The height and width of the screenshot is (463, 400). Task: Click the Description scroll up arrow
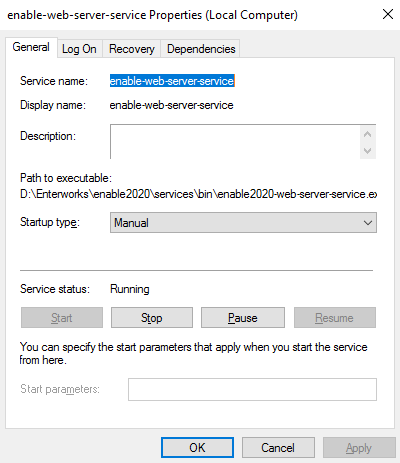tap(368, 134)
